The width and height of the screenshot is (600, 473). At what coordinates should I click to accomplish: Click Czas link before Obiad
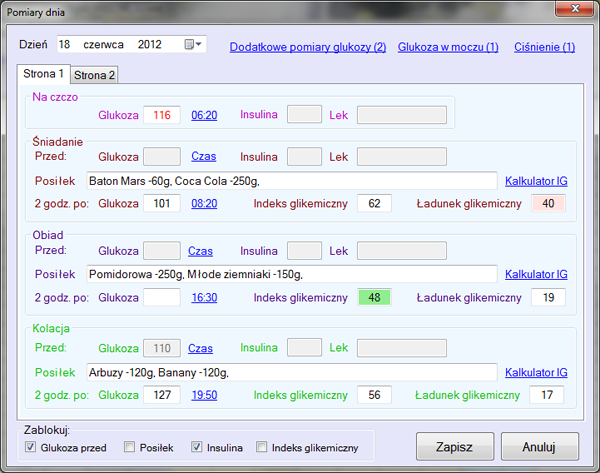click(x=200, y=251)
